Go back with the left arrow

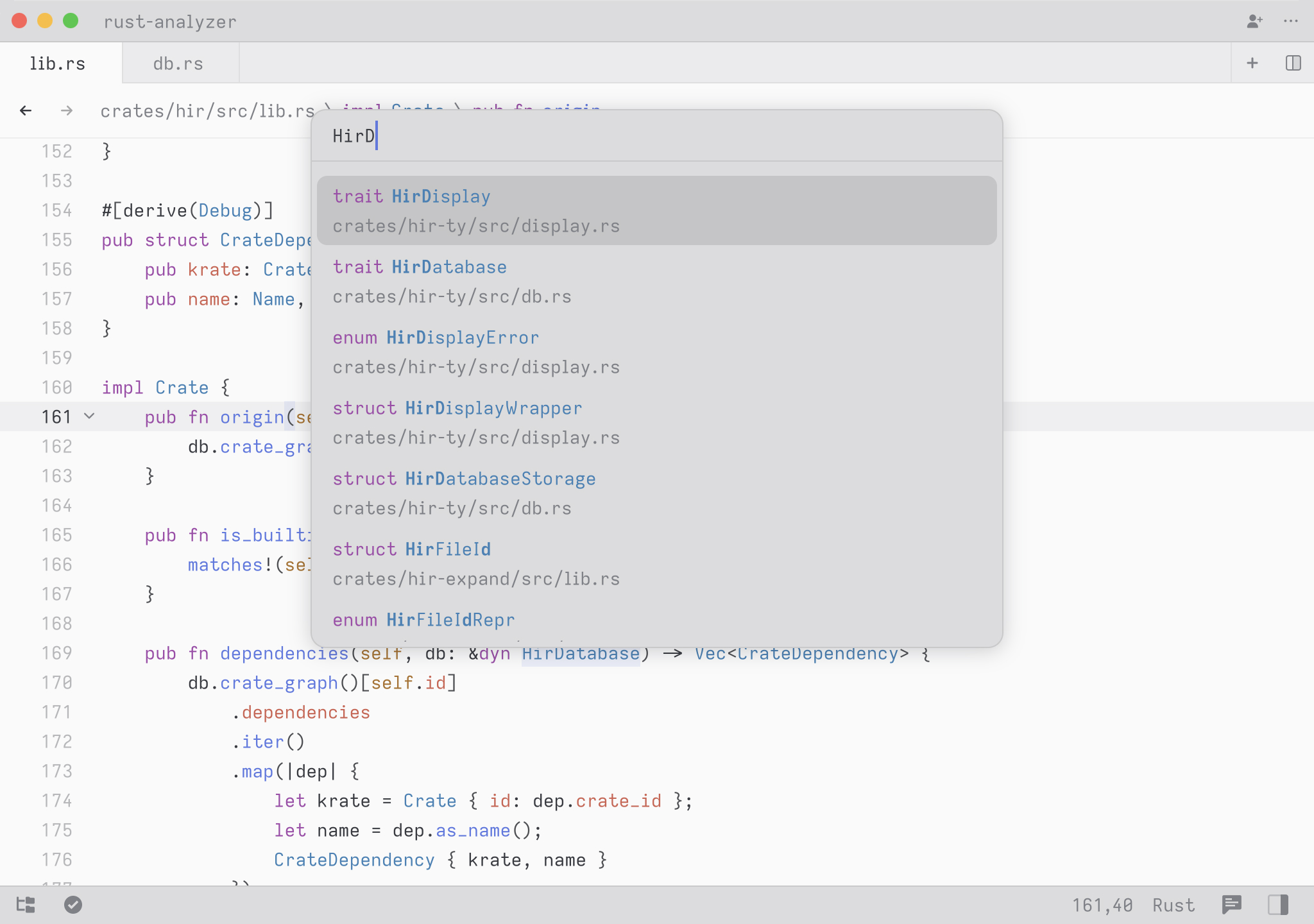pyautogui.click(x=26, y=110)
